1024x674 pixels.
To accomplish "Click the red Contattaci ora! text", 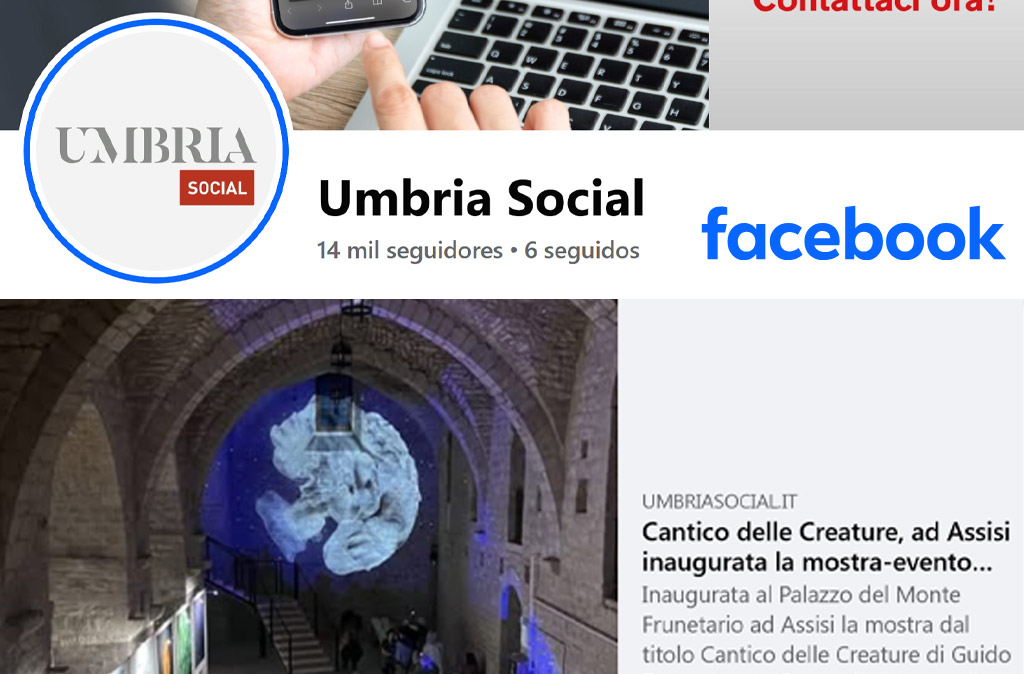I will pos(875,7).
